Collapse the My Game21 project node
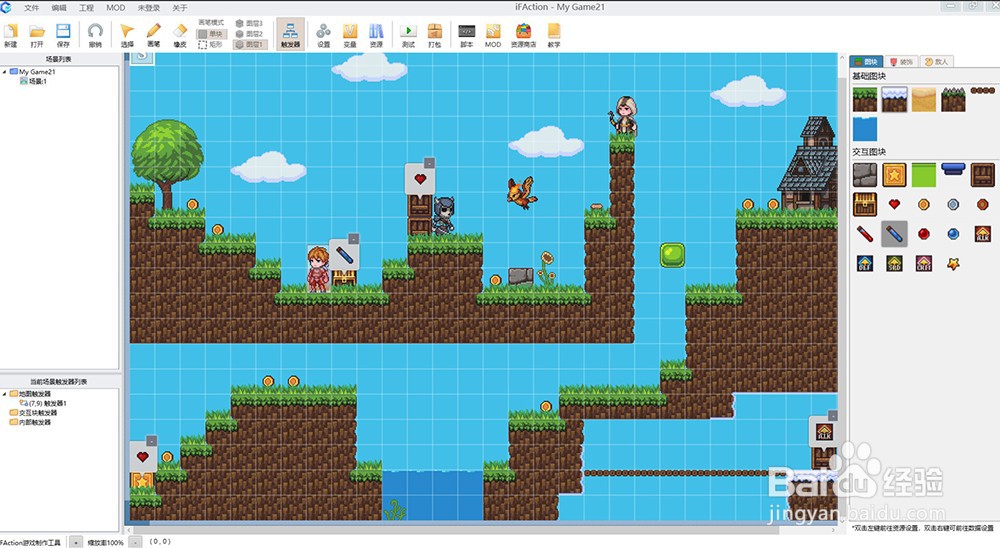1000x548 pixels. [x=4, y=72]
